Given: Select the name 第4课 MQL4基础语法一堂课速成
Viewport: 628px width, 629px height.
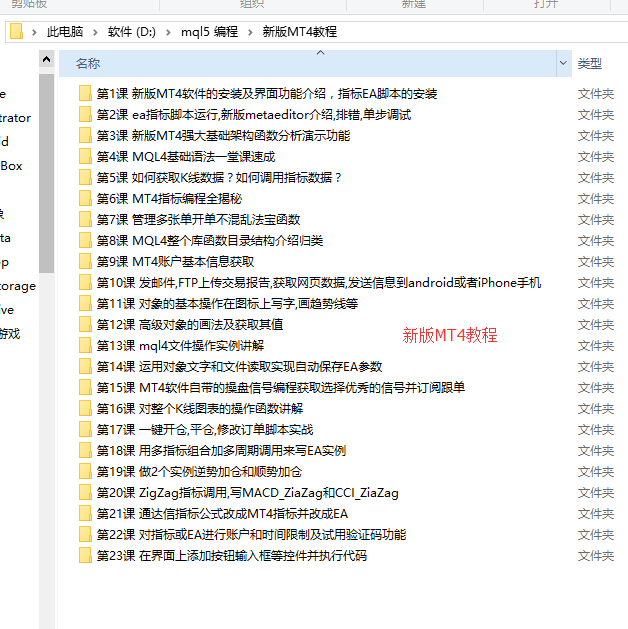Looking at the screenshot, I should 186,156.
